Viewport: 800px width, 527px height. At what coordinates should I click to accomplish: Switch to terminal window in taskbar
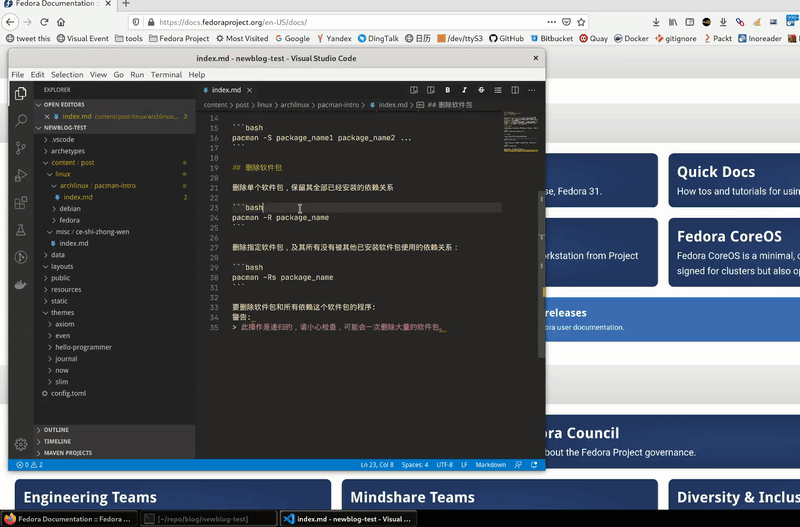click(208, 519)
